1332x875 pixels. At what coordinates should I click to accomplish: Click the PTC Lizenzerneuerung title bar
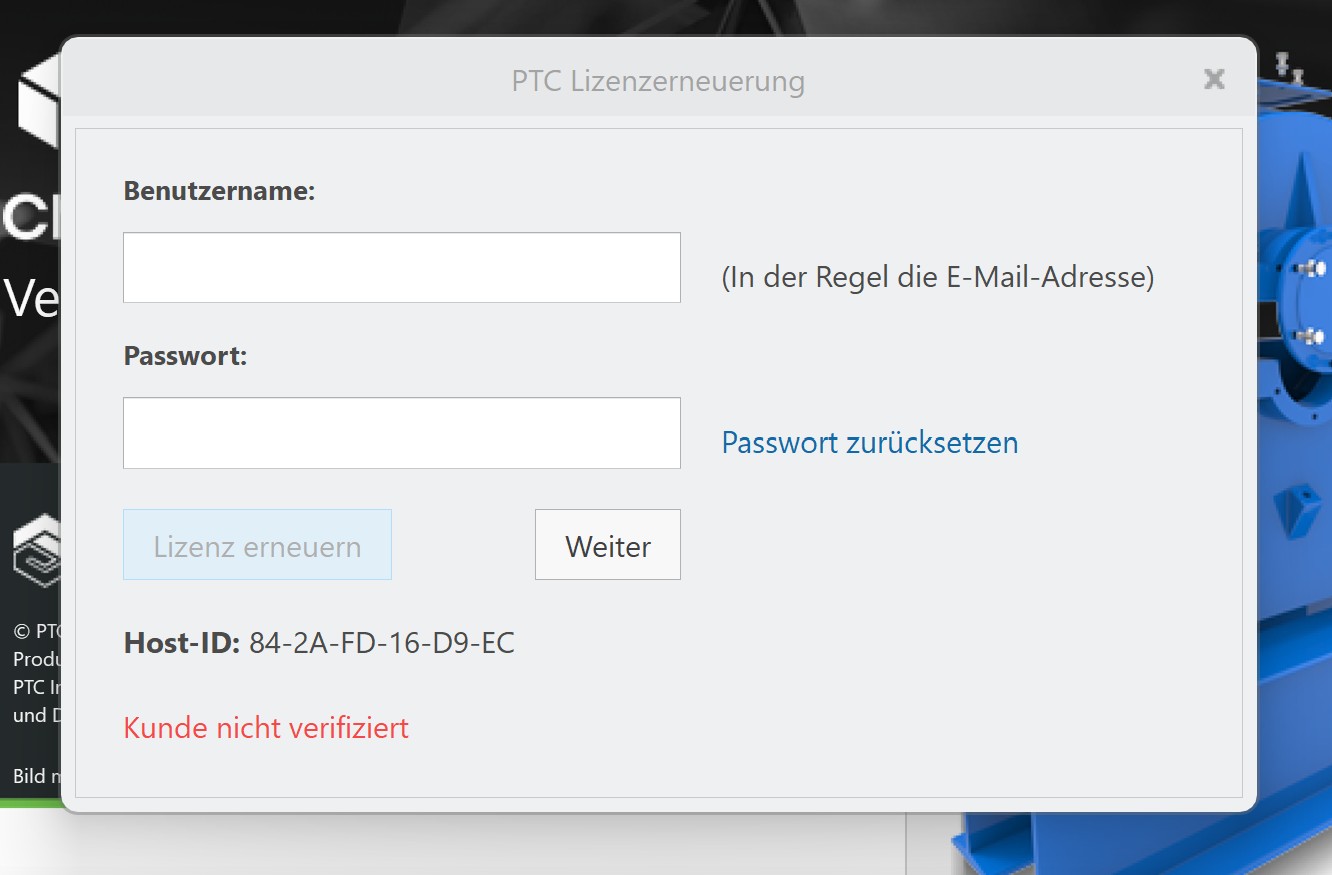tap(657, 81)
